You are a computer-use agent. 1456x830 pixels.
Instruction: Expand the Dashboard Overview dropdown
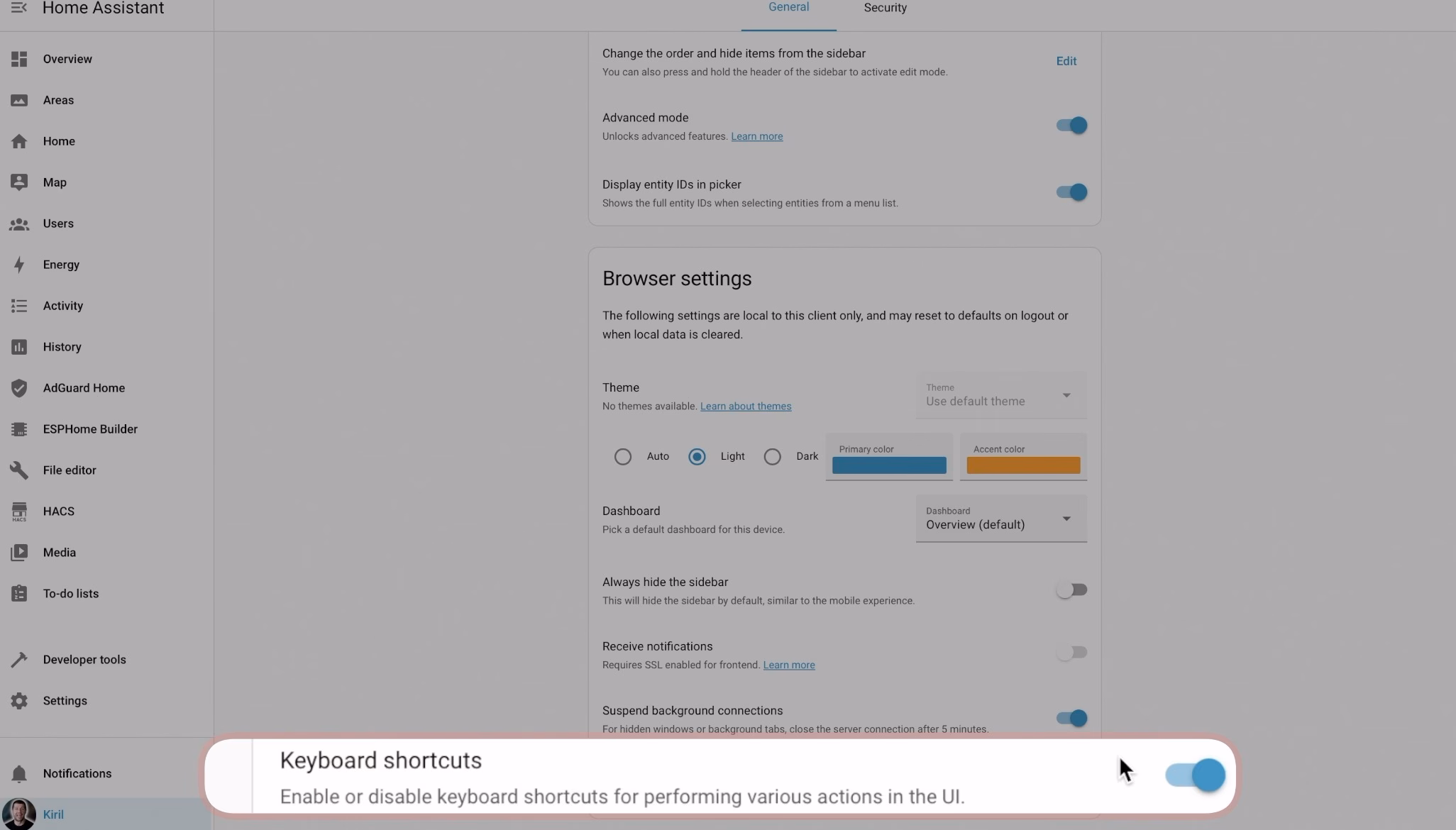(1000, 519)
